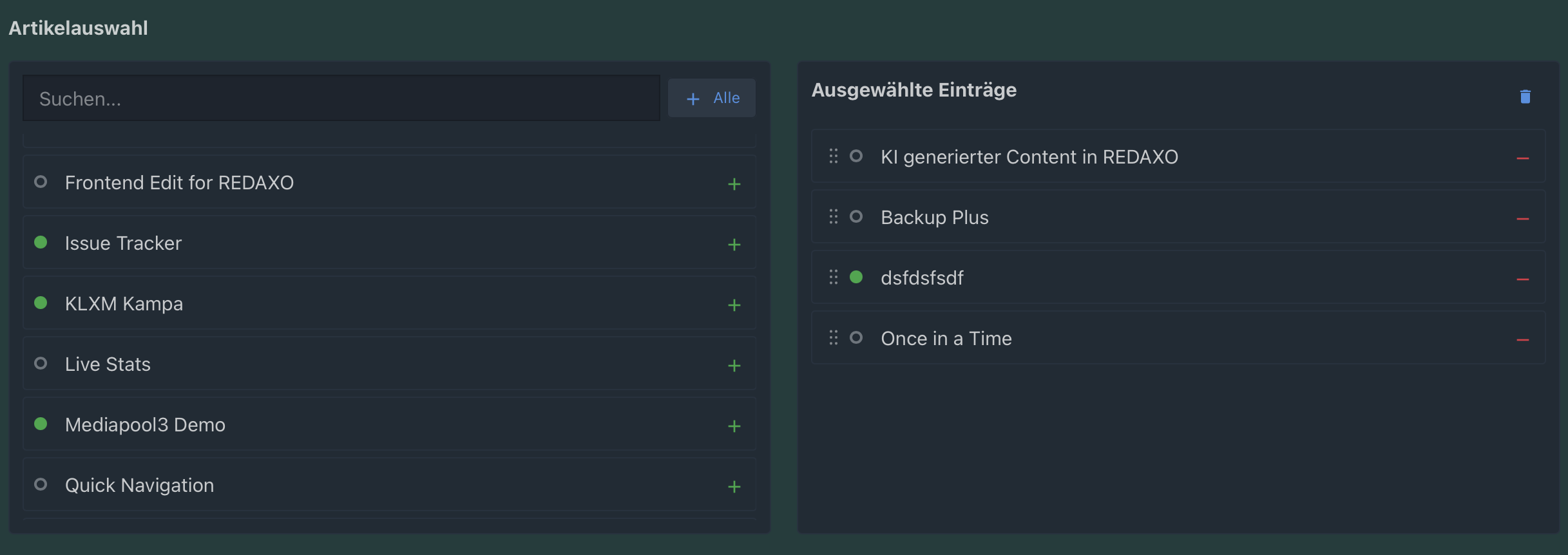Remove Backup Plus using the minus icon

[x=1522, y=219]
